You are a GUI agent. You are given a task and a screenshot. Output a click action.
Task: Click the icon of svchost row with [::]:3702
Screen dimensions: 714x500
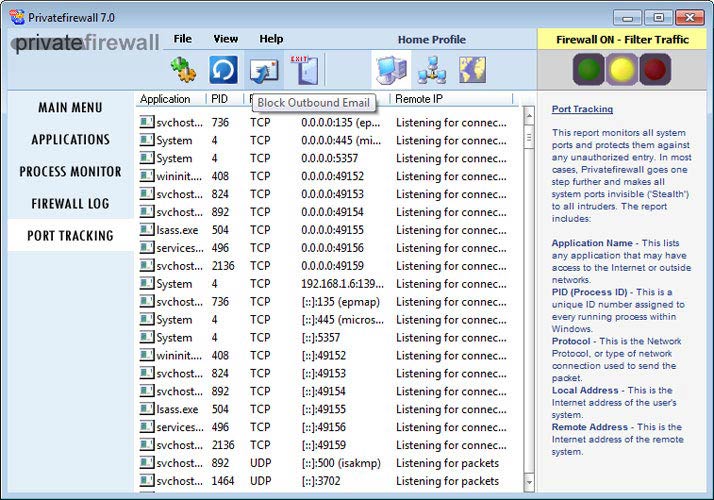click(147, 480)
